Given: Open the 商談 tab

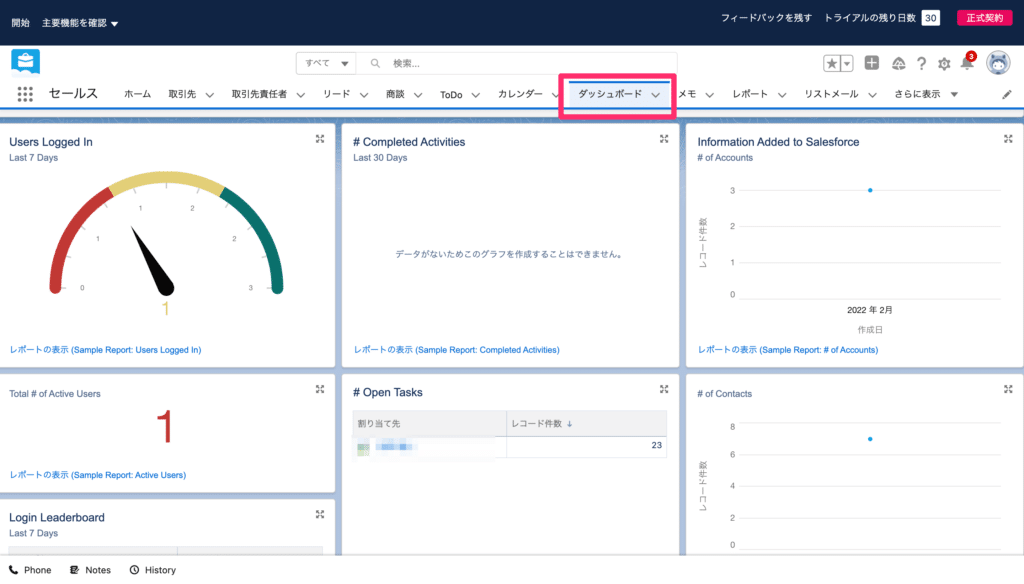Looking at the screenshot, I should pos(395,94).
